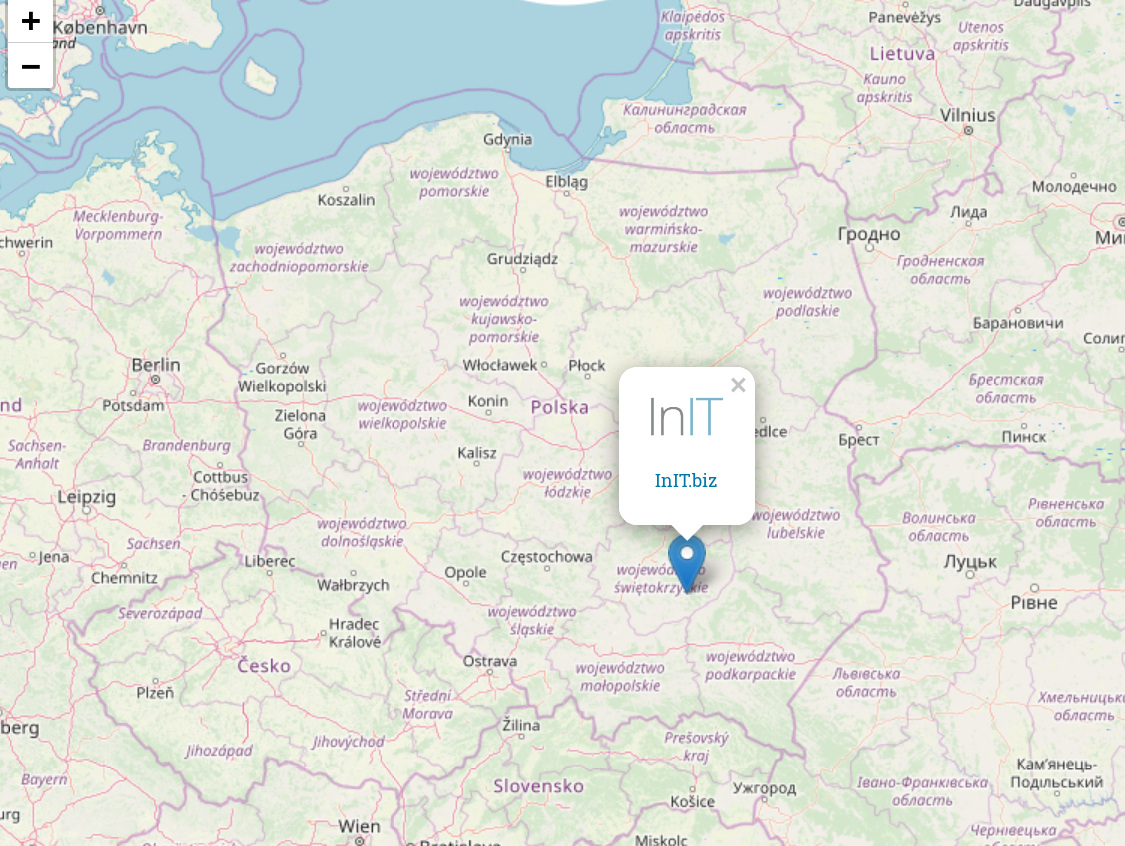Screen dimensions: 1125x846
Task: Click the Leipzig city label
Action: [x=86, y=497]
